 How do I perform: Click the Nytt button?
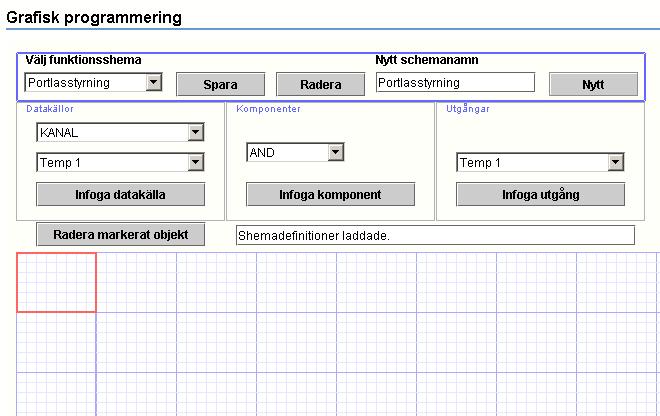[x=593, y=84]
